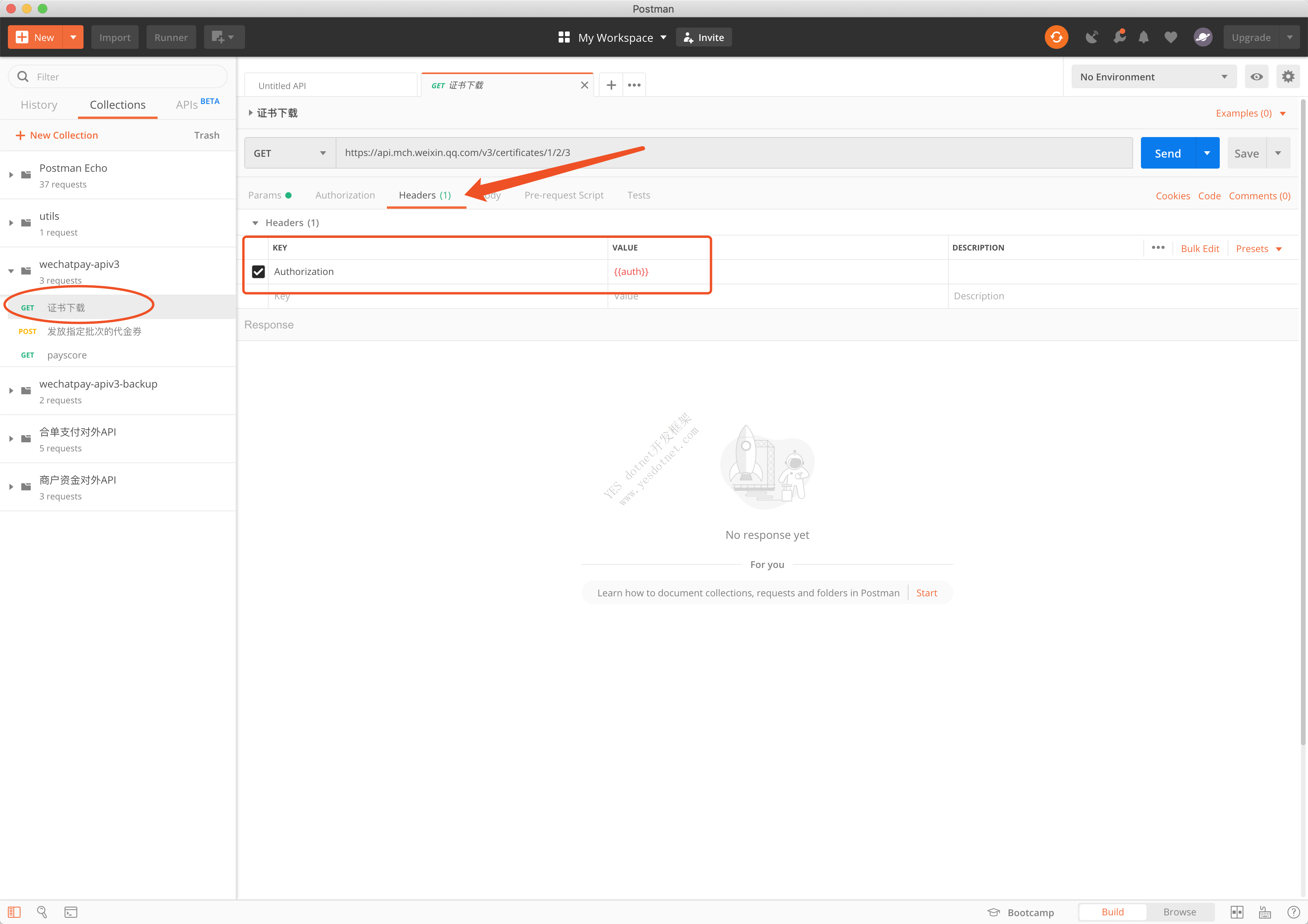Click the Code link
The height and width of the screenshot is (924, 1308).
tap(1209, 196)
